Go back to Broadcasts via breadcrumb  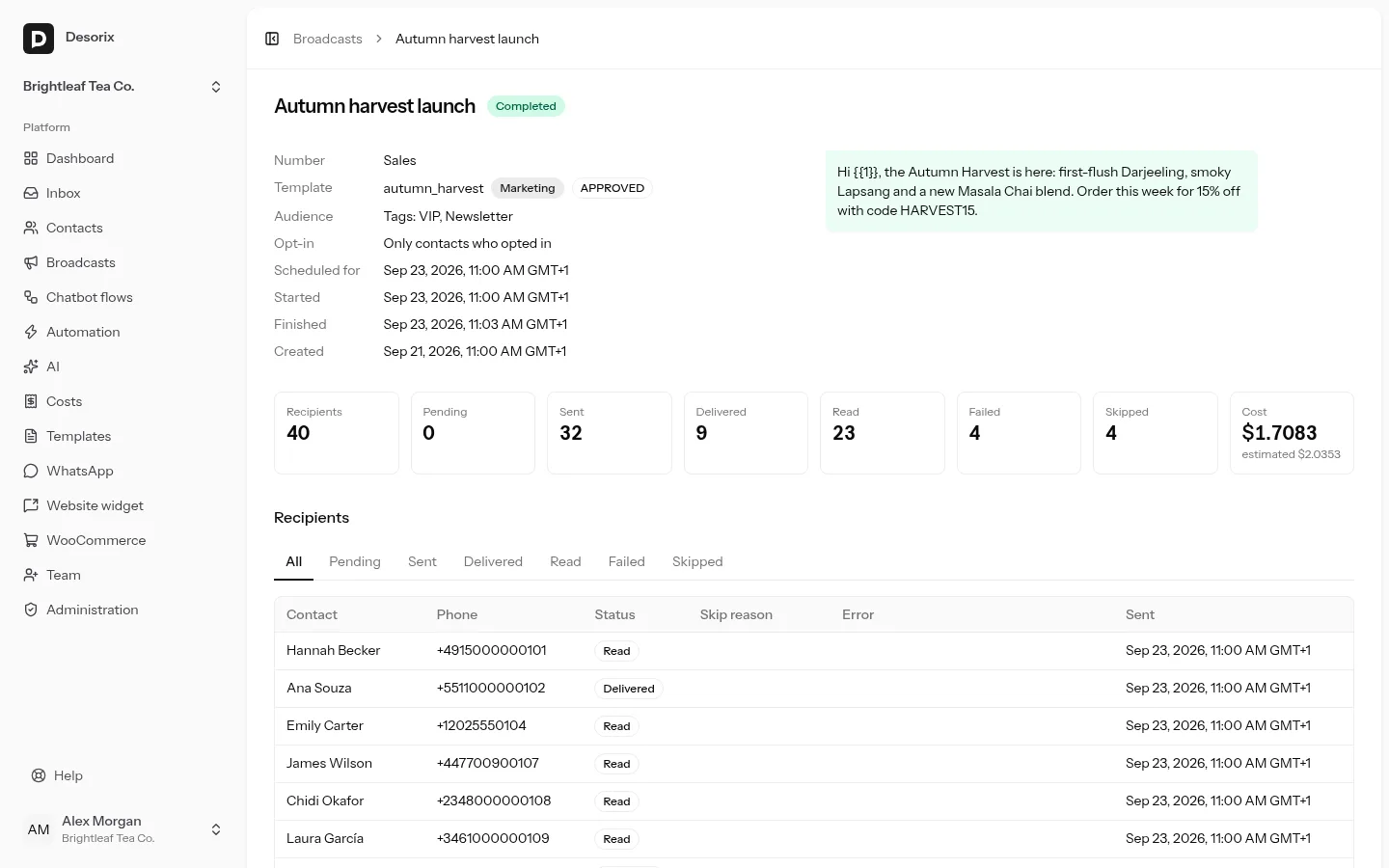click(328, 39)
